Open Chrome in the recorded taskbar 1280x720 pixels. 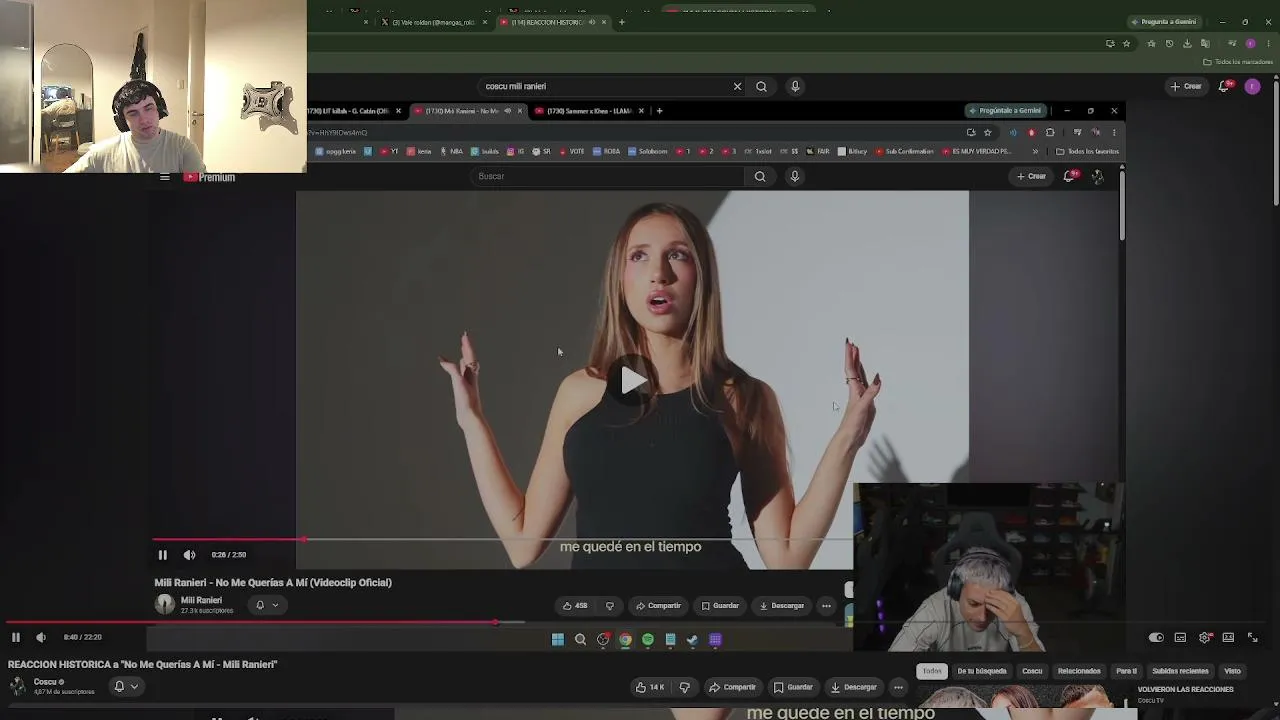click(x=625, y=640)
